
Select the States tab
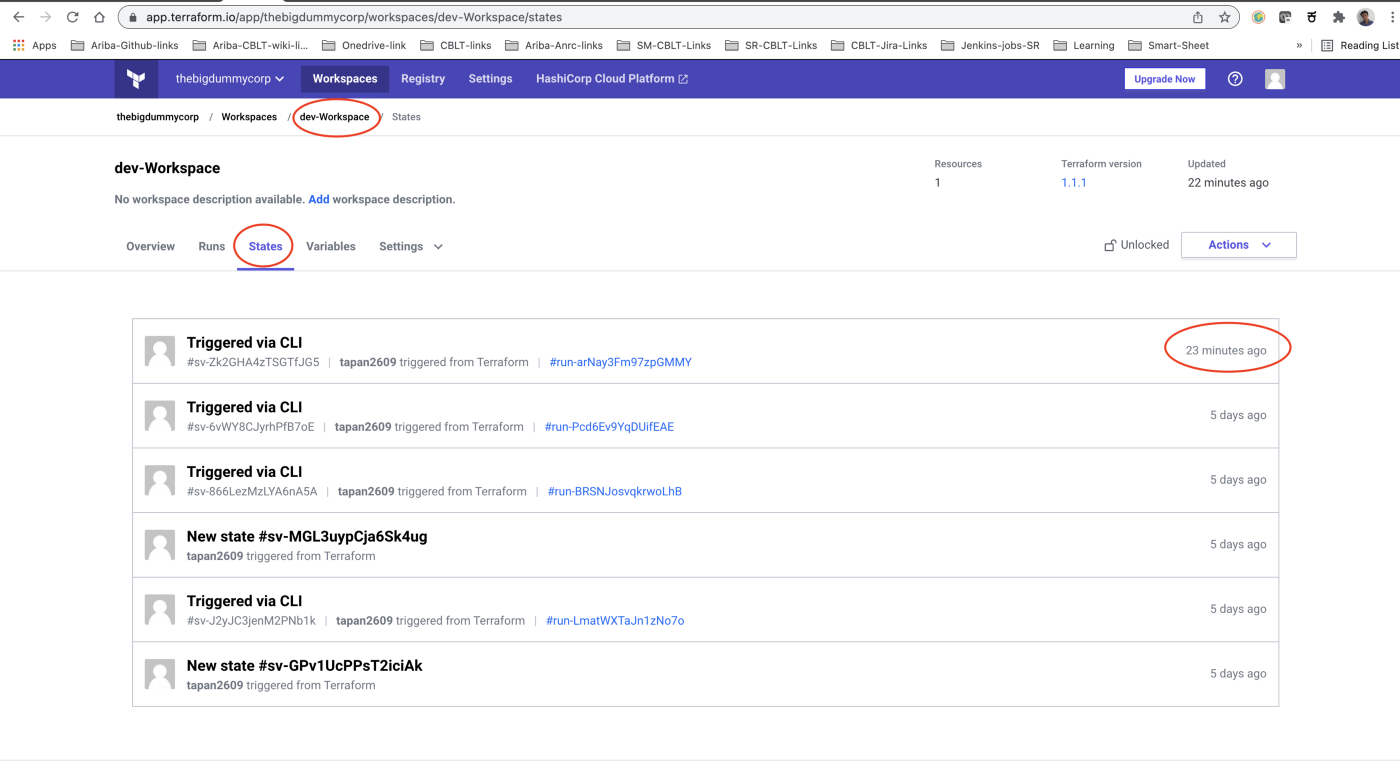click(265, 247)
